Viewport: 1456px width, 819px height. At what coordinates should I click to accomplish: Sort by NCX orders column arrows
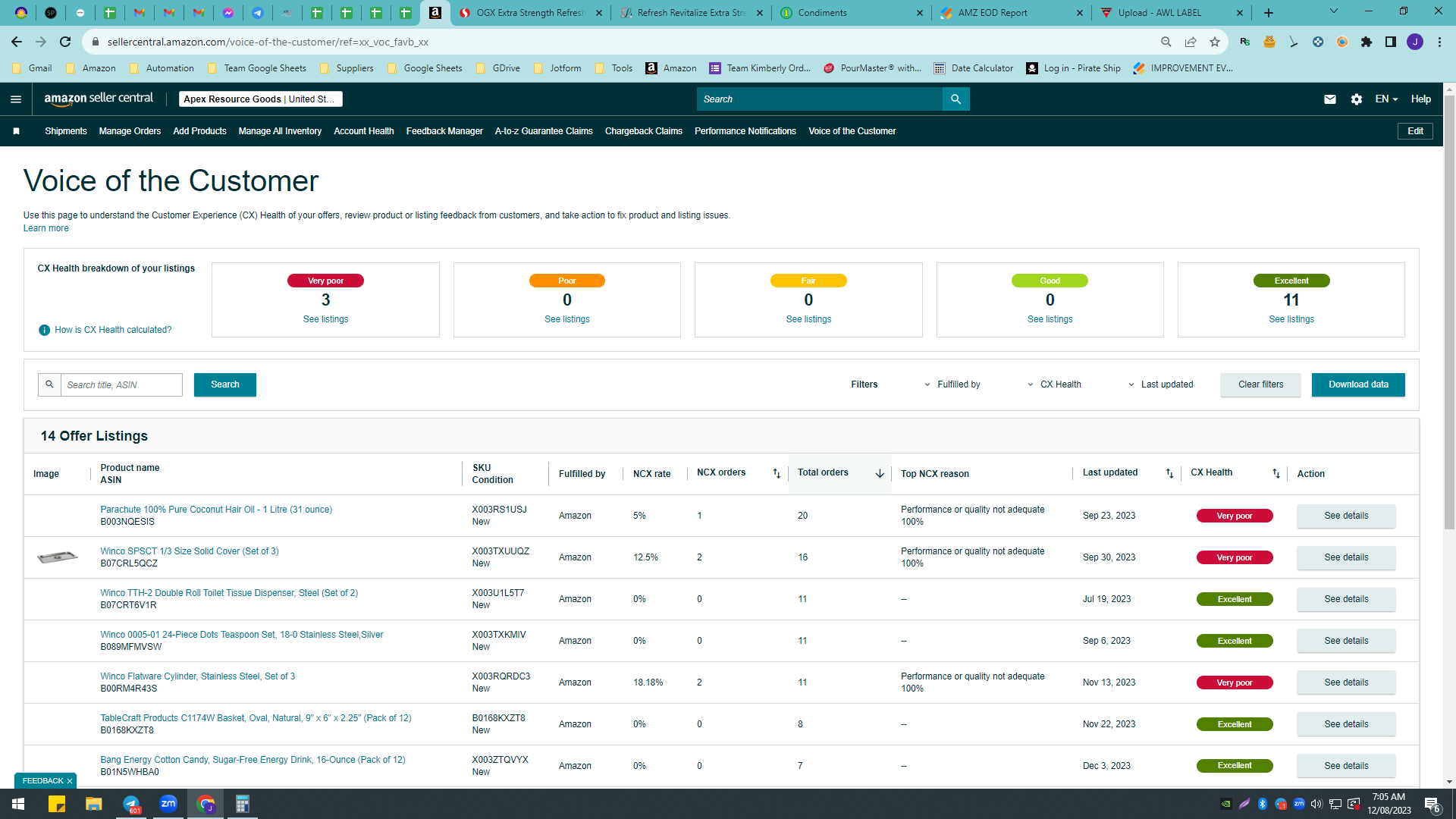pos(777,473)
